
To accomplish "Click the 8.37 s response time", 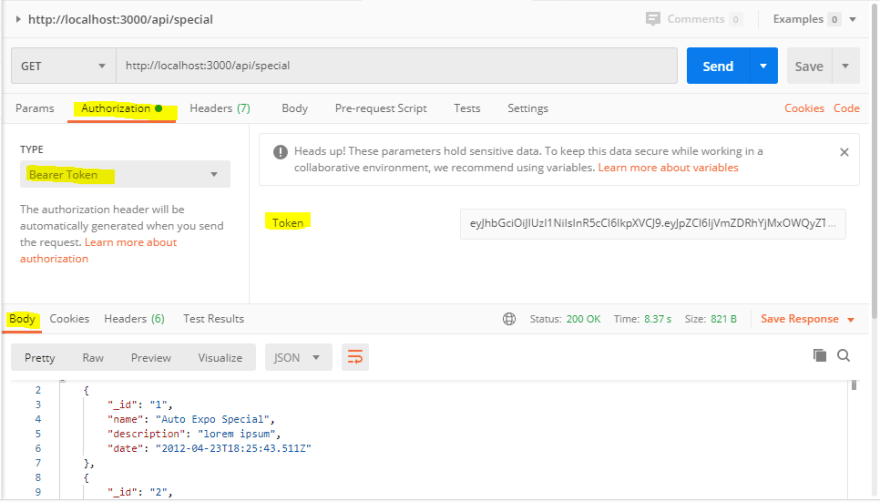I will pyautogui.click(x=658, y=319).
